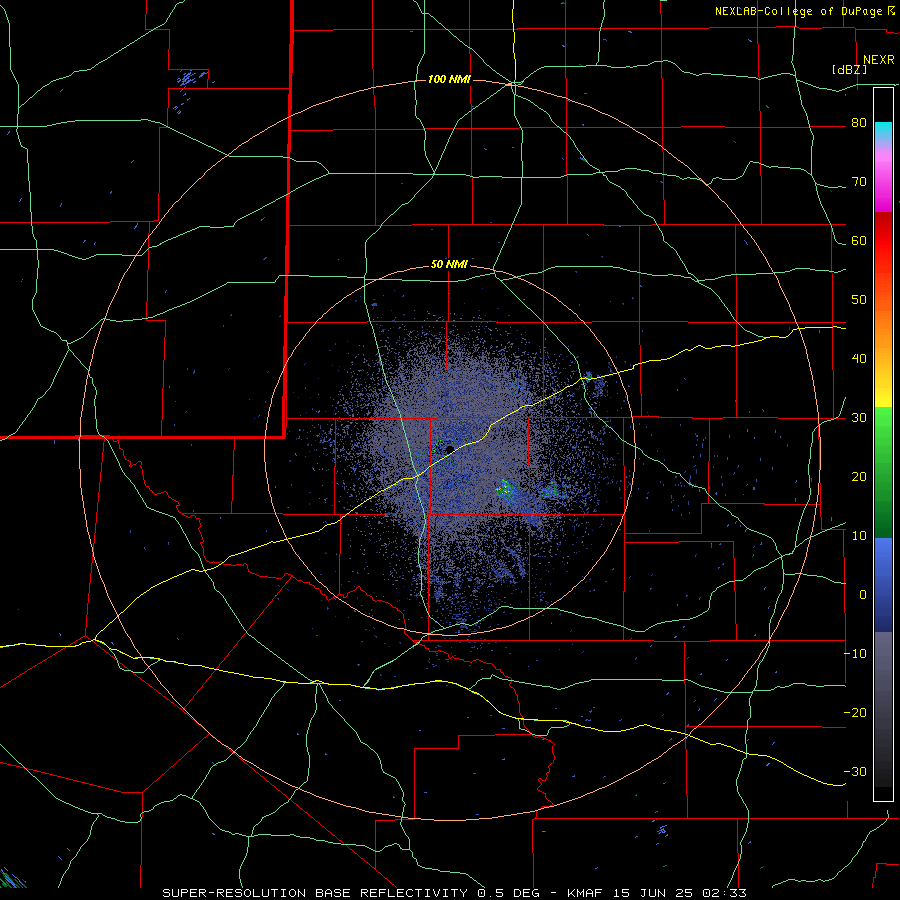
Task: Click the 70 value on the dBZ scale
Action: click(x=859, y=182)
